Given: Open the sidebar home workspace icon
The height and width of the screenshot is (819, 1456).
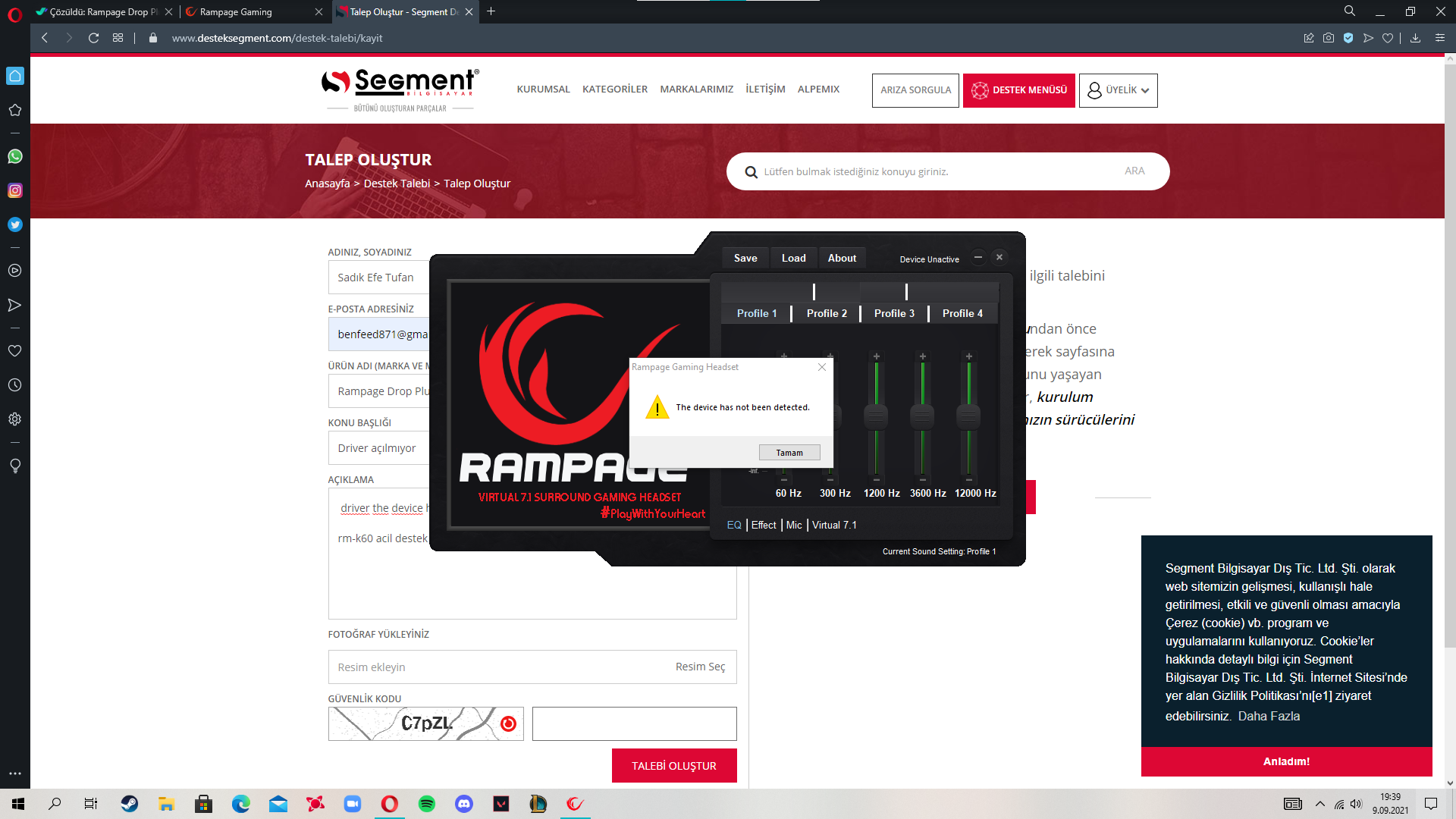Looking at the screenshot, I should pos(15,76).
